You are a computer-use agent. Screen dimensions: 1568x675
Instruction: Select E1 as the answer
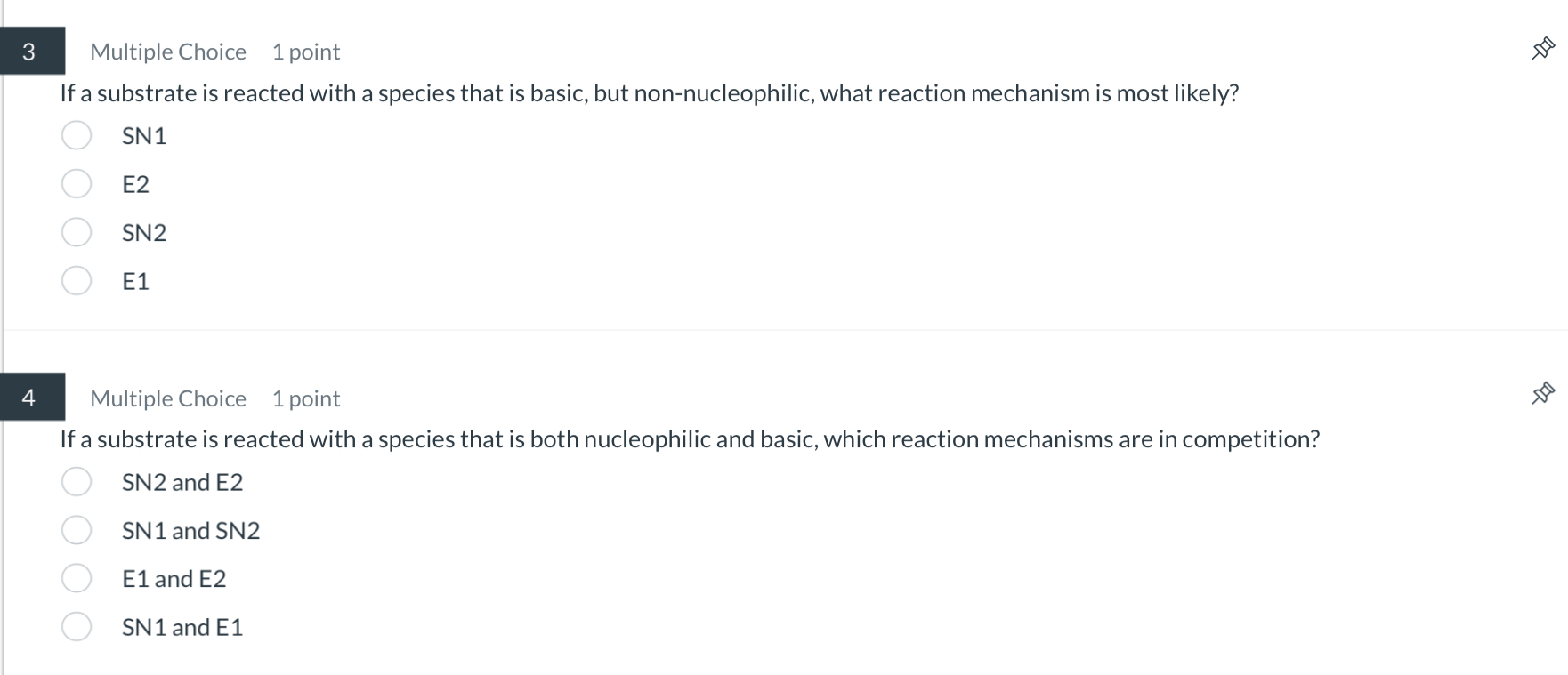(76, 280)
